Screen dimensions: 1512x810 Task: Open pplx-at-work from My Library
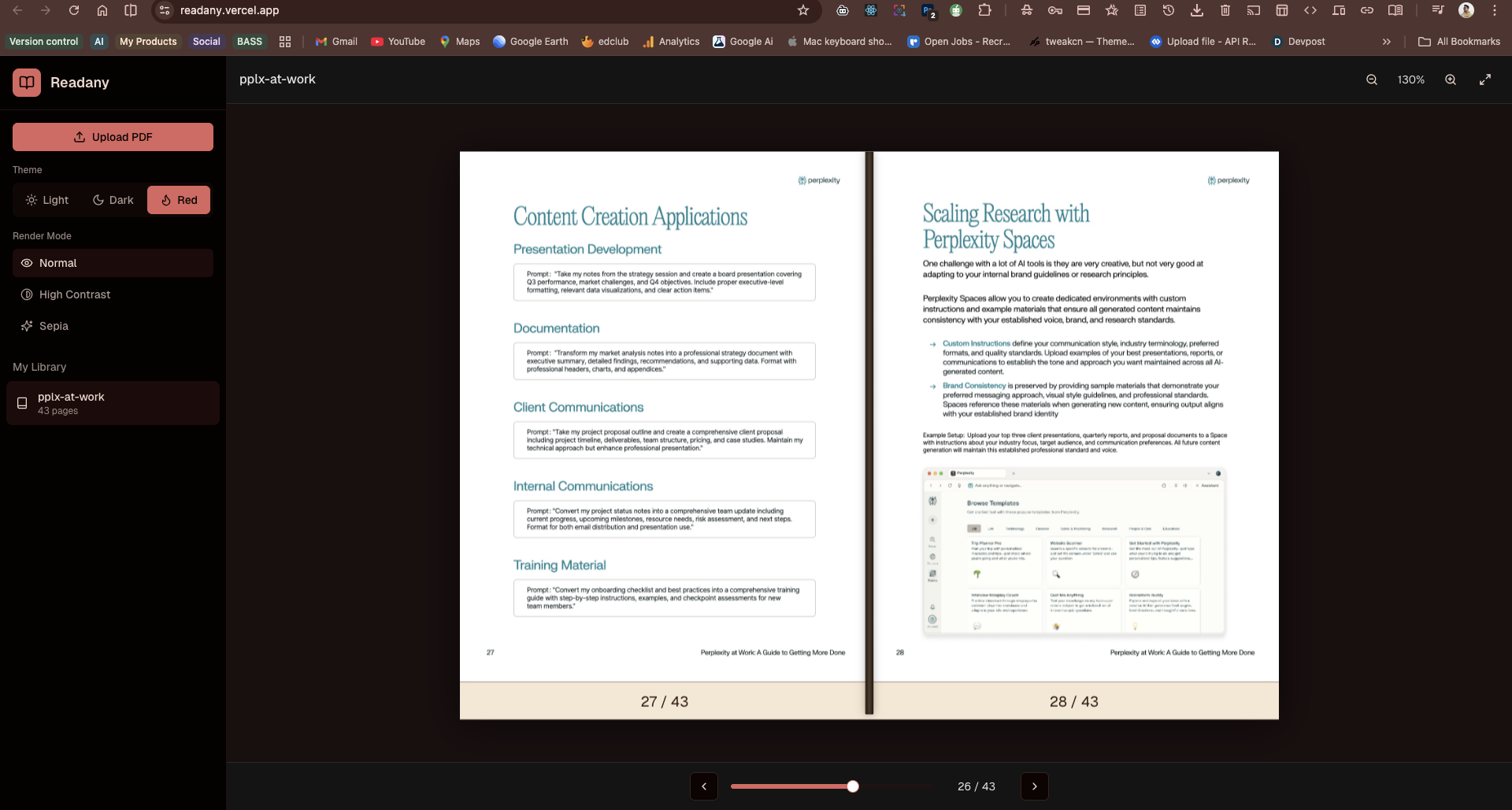tap(113, 403)
